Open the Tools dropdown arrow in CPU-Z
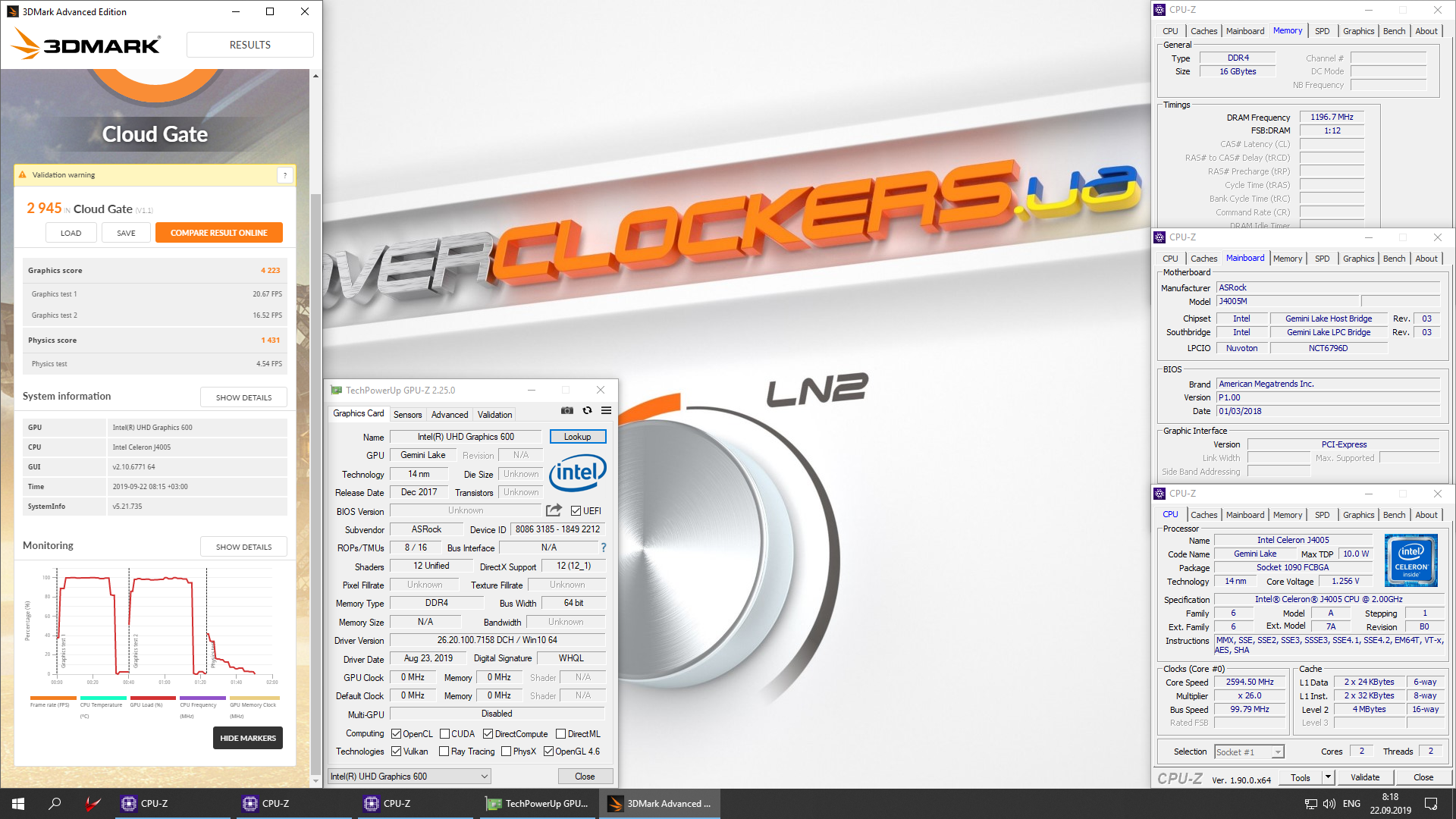The image size is (1456, 819). click(1328, 777)
